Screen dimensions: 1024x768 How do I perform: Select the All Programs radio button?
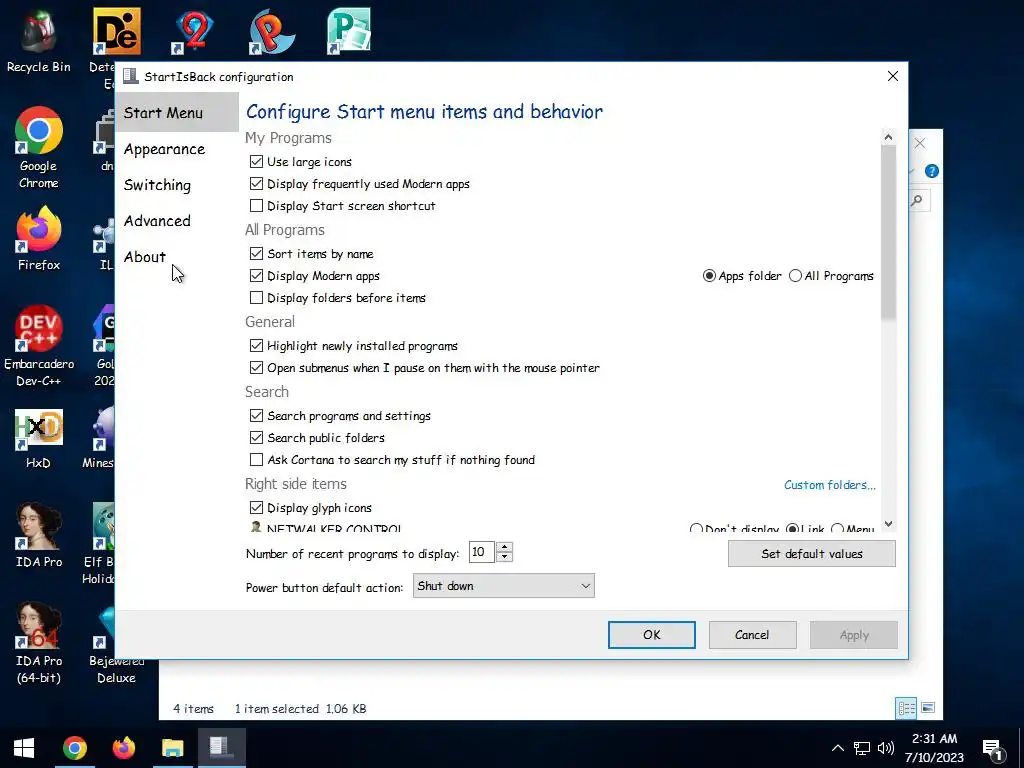point(795,276)
